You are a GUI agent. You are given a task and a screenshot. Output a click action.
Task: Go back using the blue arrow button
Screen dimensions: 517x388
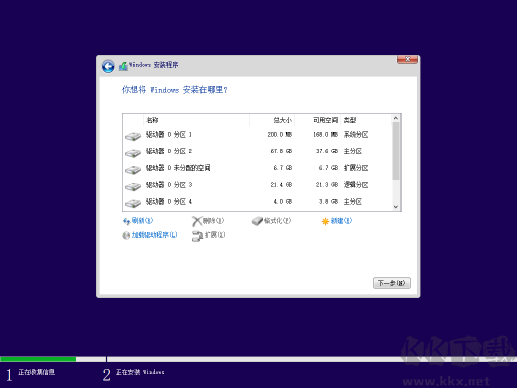pyautogui.click(x=108, y=66)
